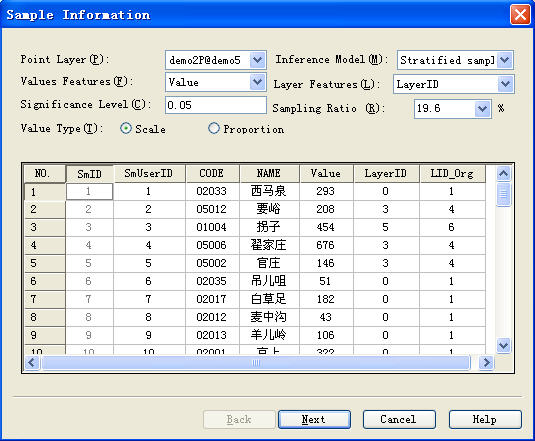Click name cell 吊儿咀
535x441 pixels.
click(269, 281)
